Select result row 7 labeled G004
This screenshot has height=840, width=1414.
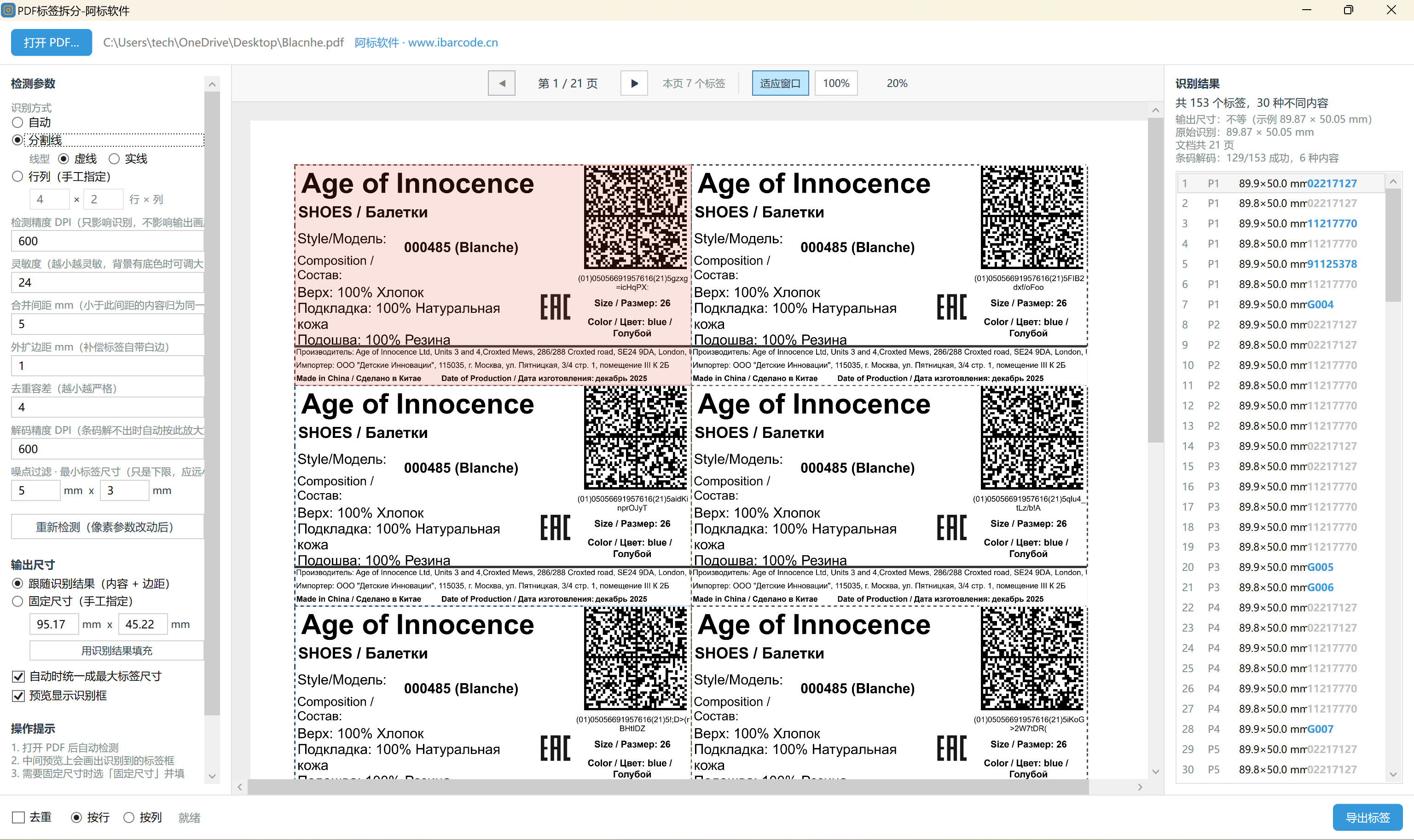tap(1281, 305)
